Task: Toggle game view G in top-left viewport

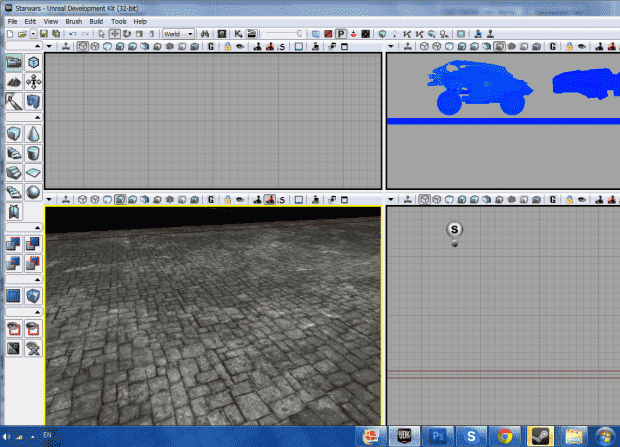Action: point(211,46)
